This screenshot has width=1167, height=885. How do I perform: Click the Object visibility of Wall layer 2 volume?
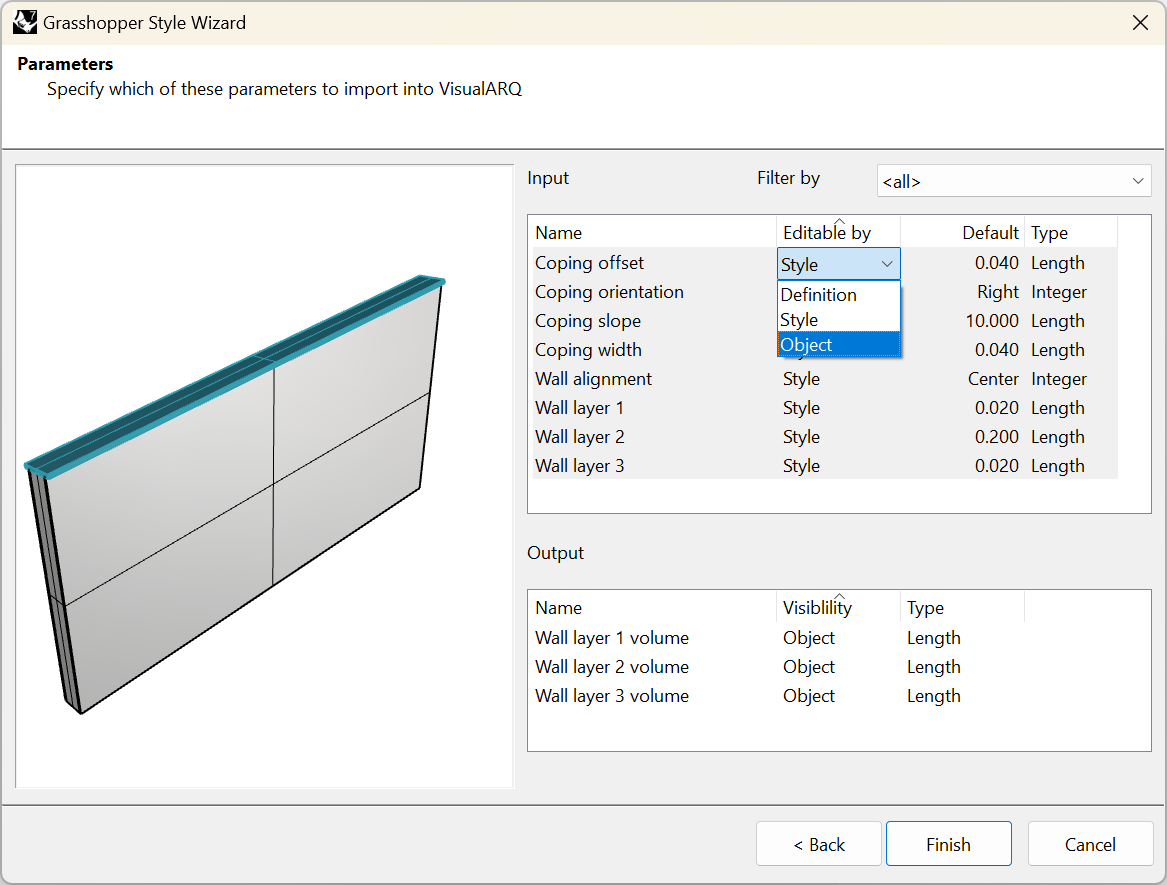click(808, 667)
